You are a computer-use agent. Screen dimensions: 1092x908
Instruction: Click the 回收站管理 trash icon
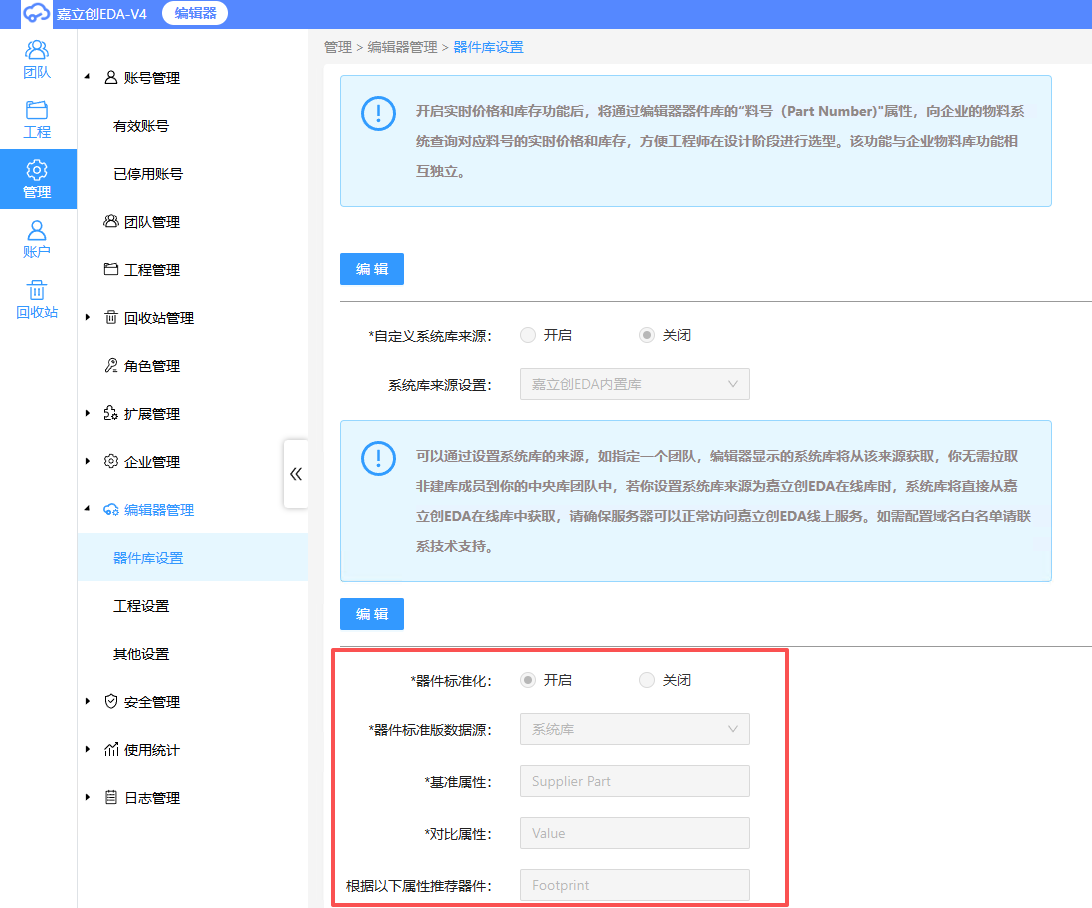coord(111,318)
